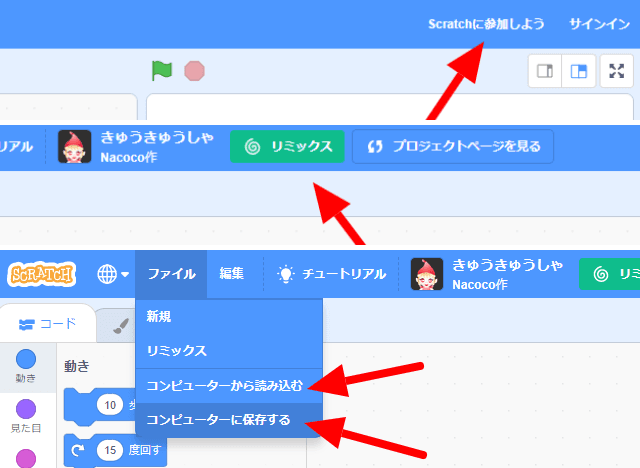The image size is (640, 468).
Task: Click the Scratch logo
Action: 42,274
